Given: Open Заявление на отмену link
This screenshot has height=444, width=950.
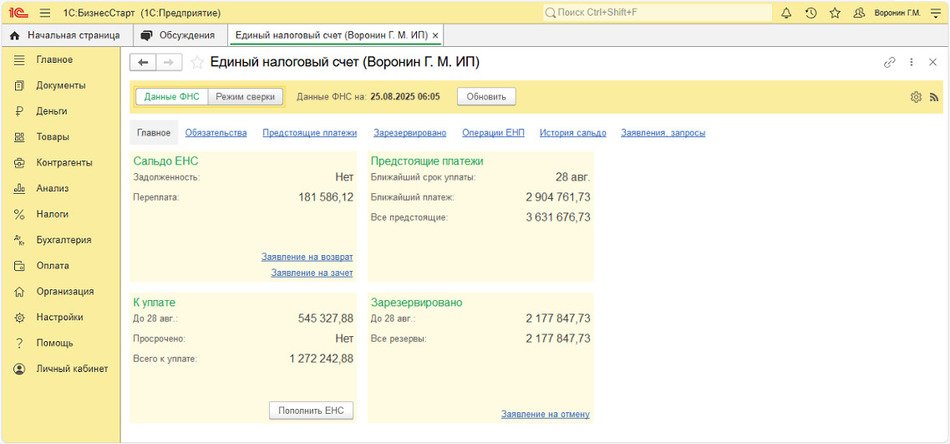Looking at the screenshot, I should [545, 414].
